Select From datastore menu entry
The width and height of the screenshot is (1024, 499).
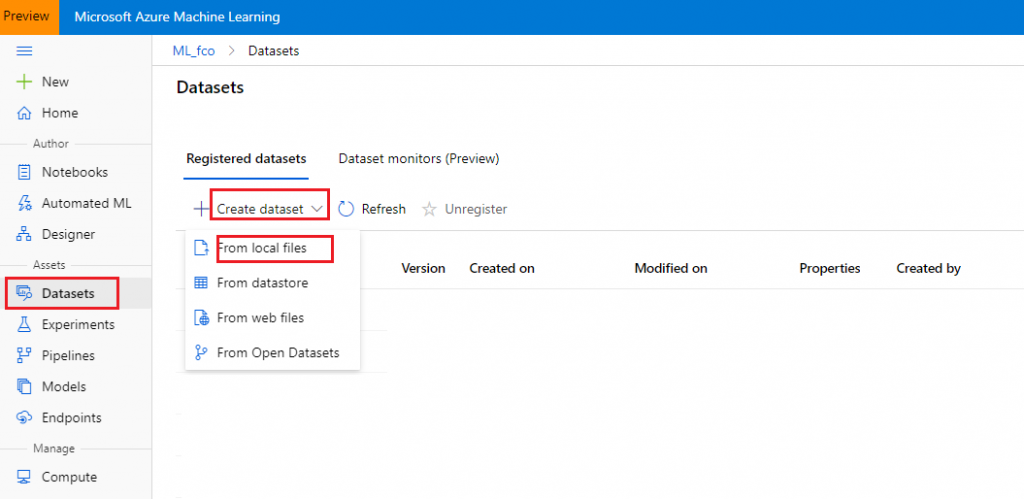[x=262, y=283]
